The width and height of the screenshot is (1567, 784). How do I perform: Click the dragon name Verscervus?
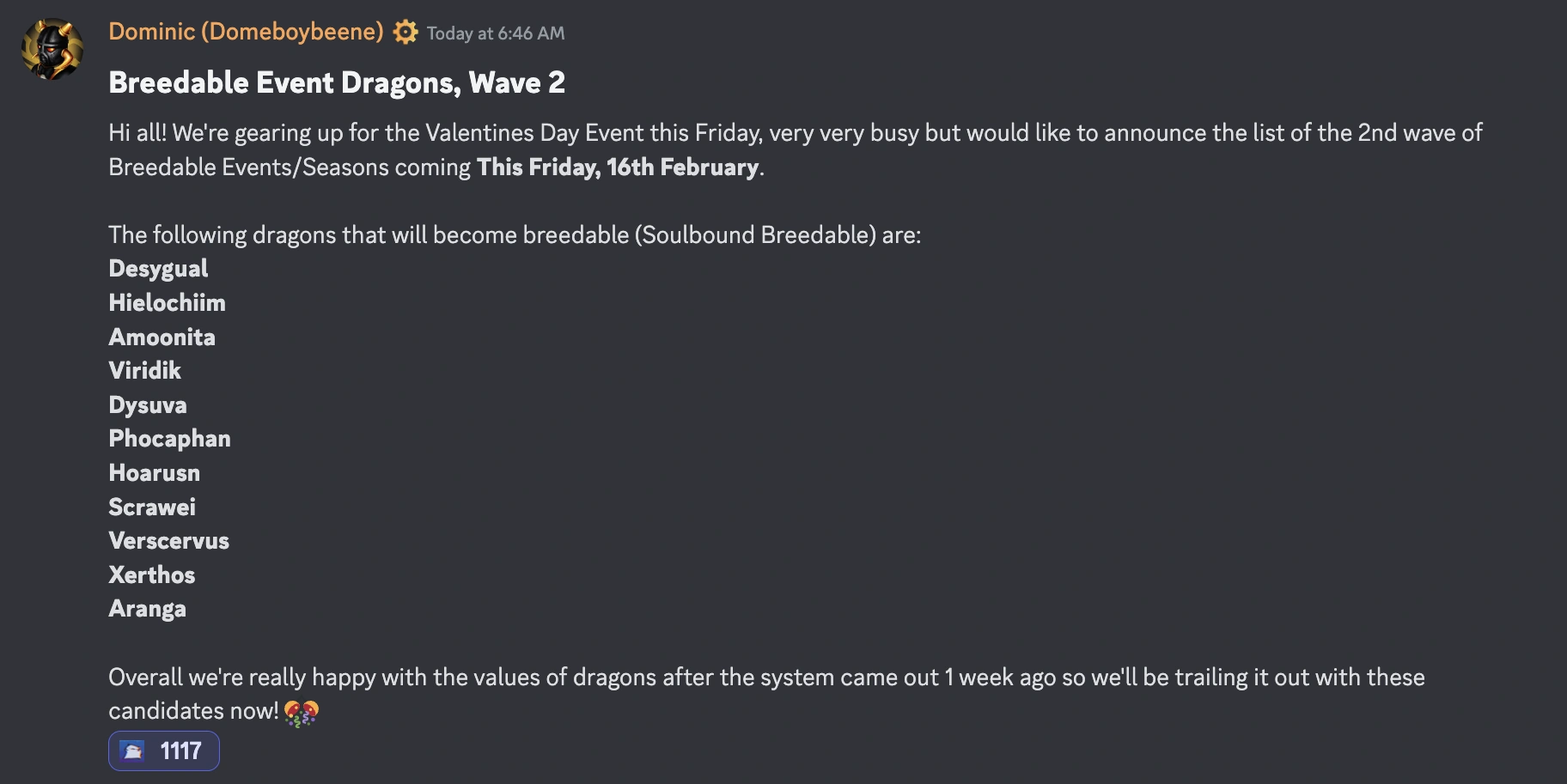[x=168, y=540]
